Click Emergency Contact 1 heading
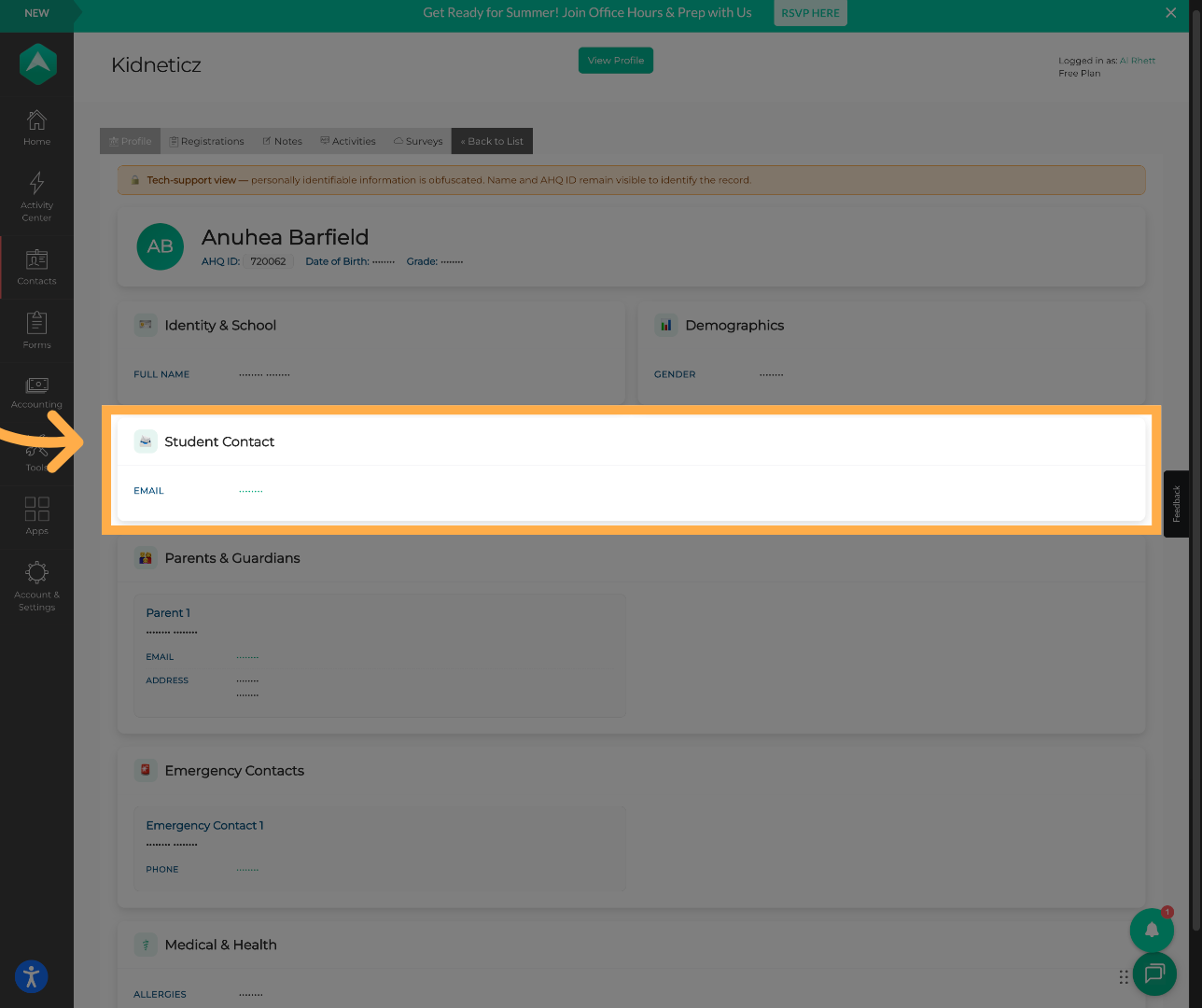 205,826
